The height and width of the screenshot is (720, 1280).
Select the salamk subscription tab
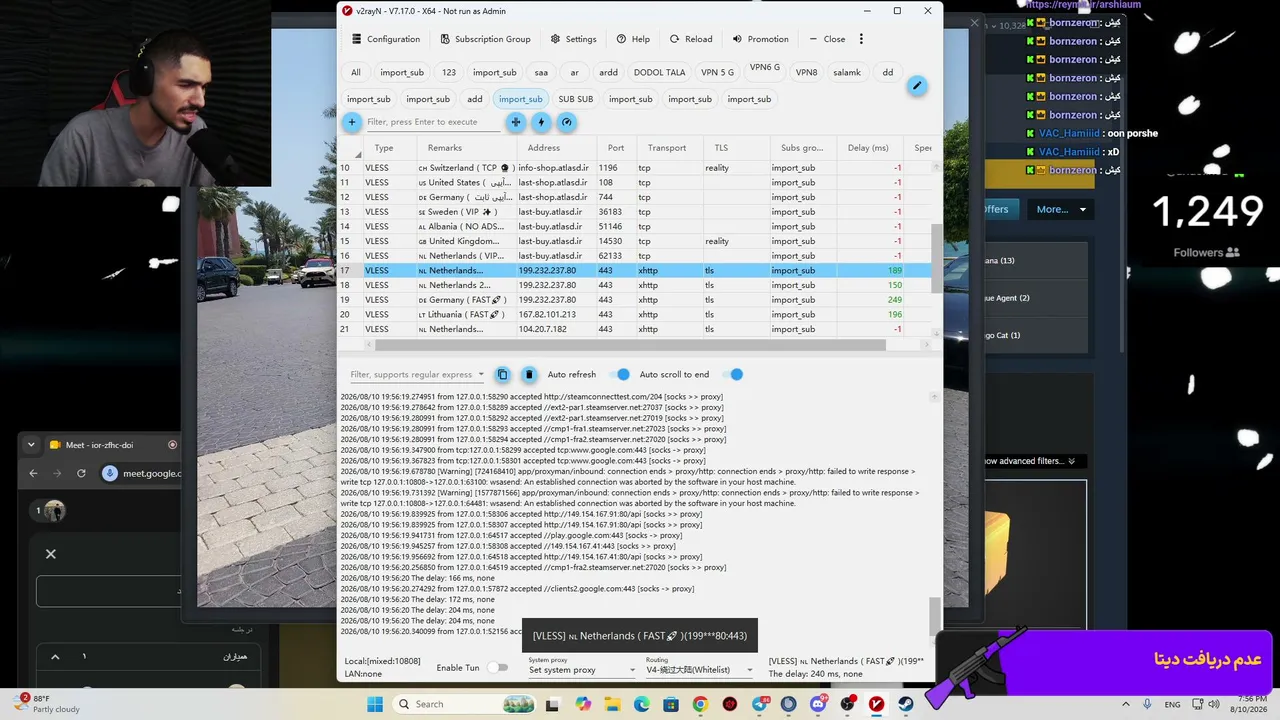tap(847, 73)
